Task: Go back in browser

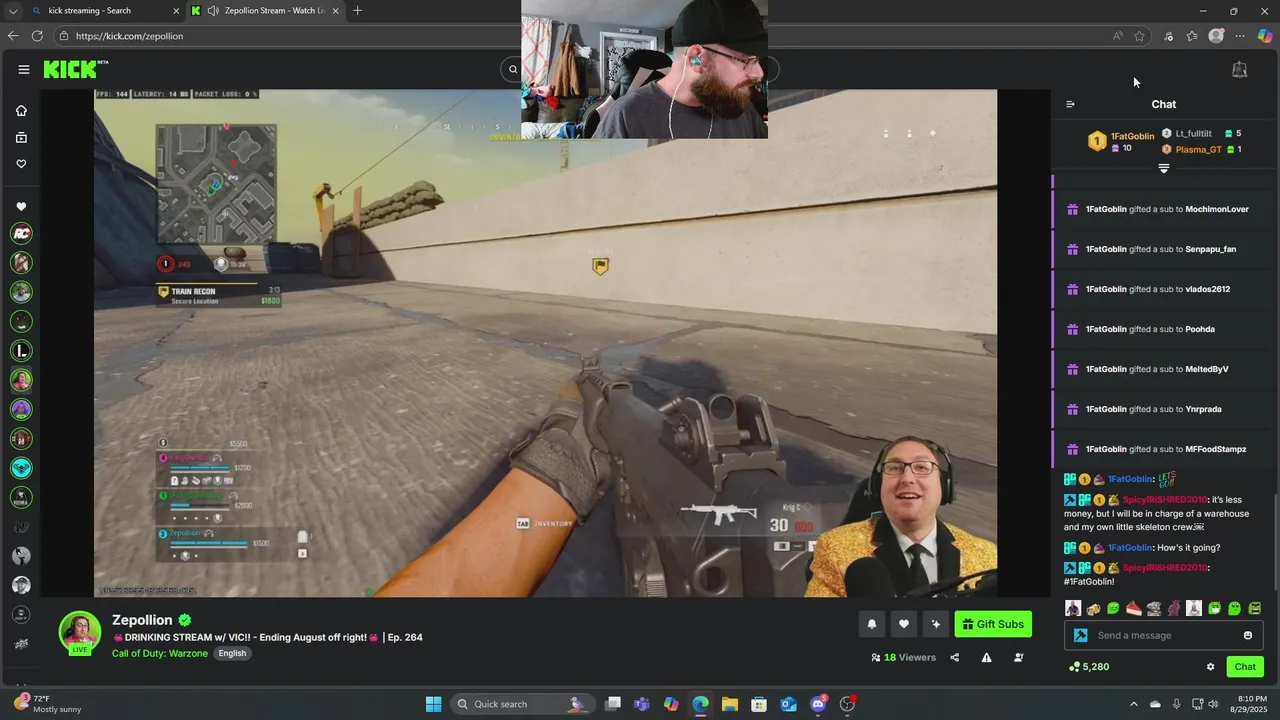Action: click(x=12, y=36)
